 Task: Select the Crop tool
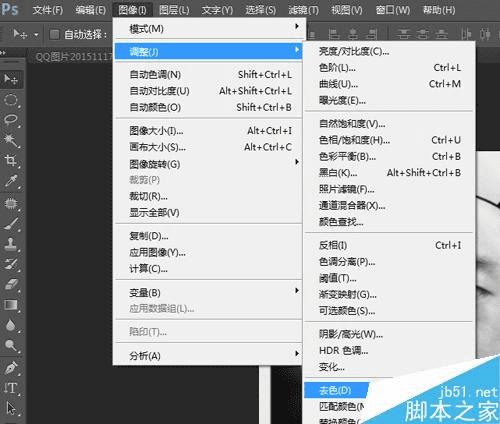pyautogui.click(x=11, y=161)
